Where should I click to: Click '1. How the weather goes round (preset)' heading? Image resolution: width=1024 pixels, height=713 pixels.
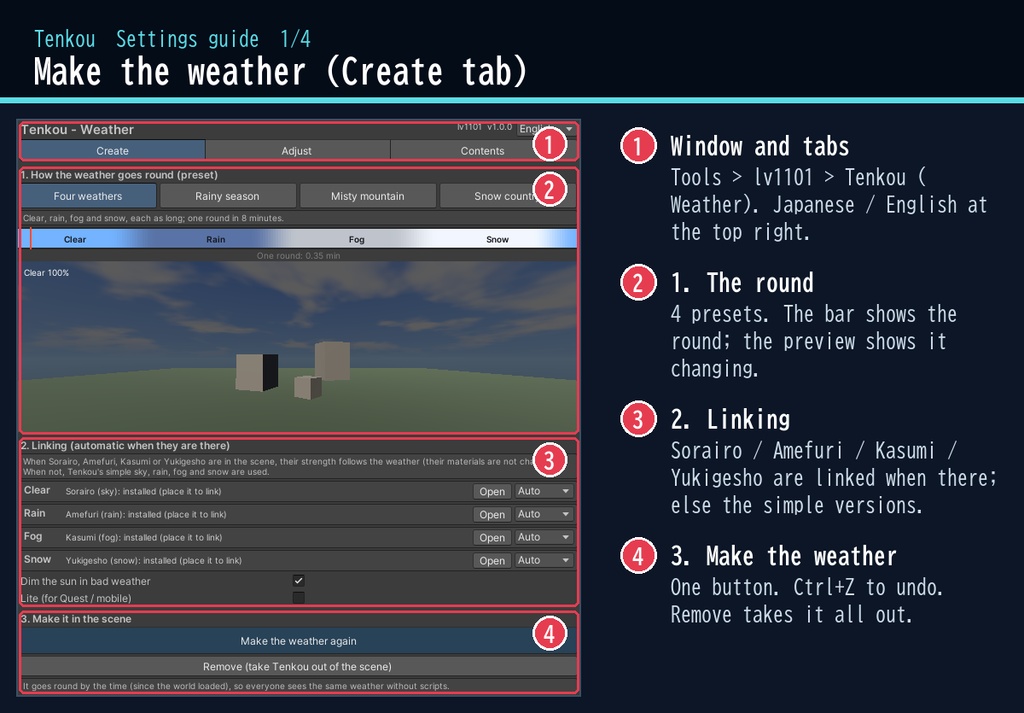pyautogui.click(x=119, y=175)
